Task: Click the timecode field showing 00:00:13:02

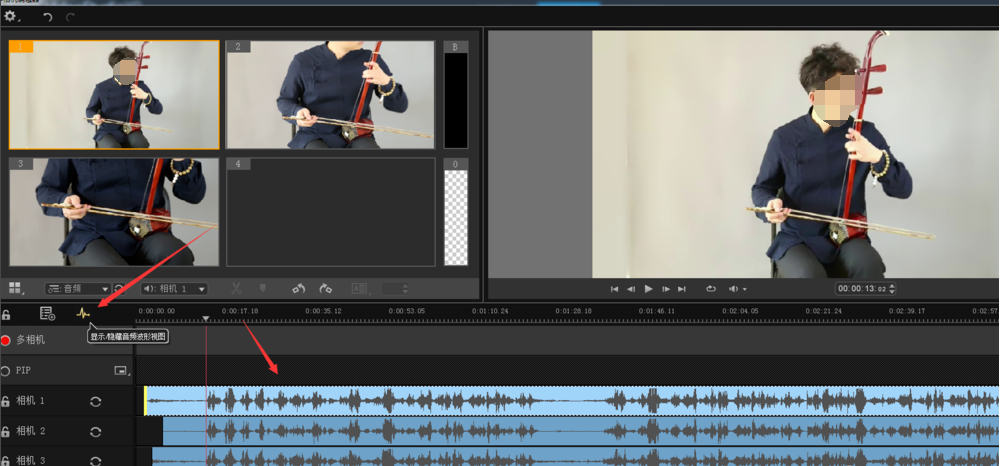Action: (863, 289)
